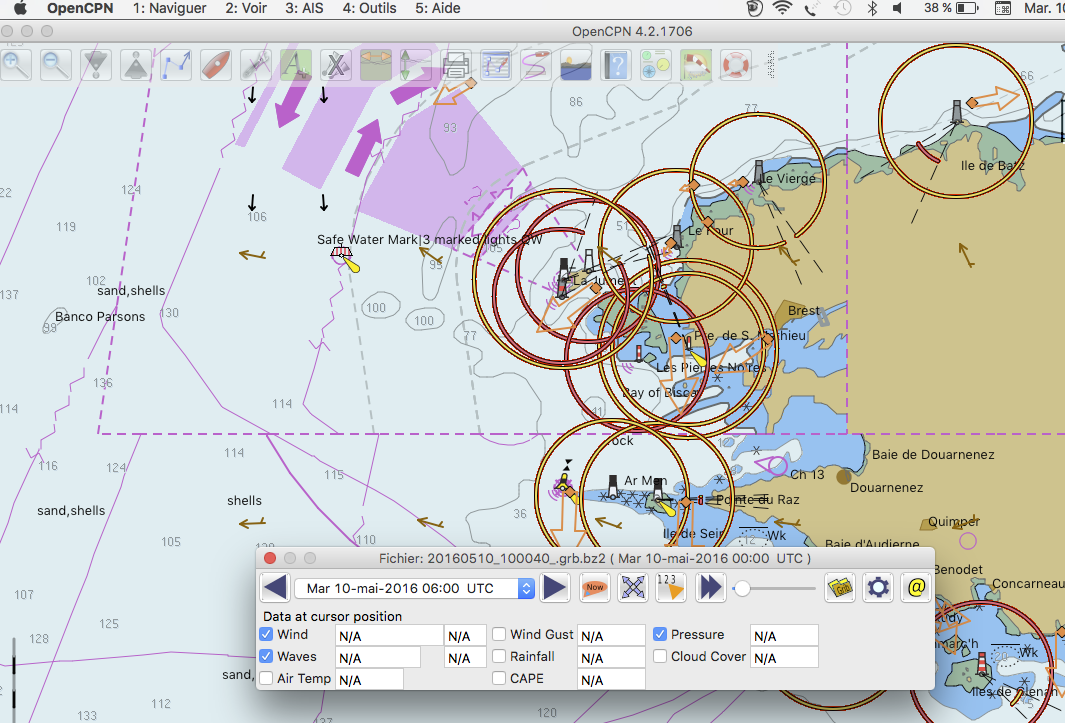This screenshot has height=723, width=1065.
Task: Click the Wi-Fi status icon
Action: click(x=782, y=8)
